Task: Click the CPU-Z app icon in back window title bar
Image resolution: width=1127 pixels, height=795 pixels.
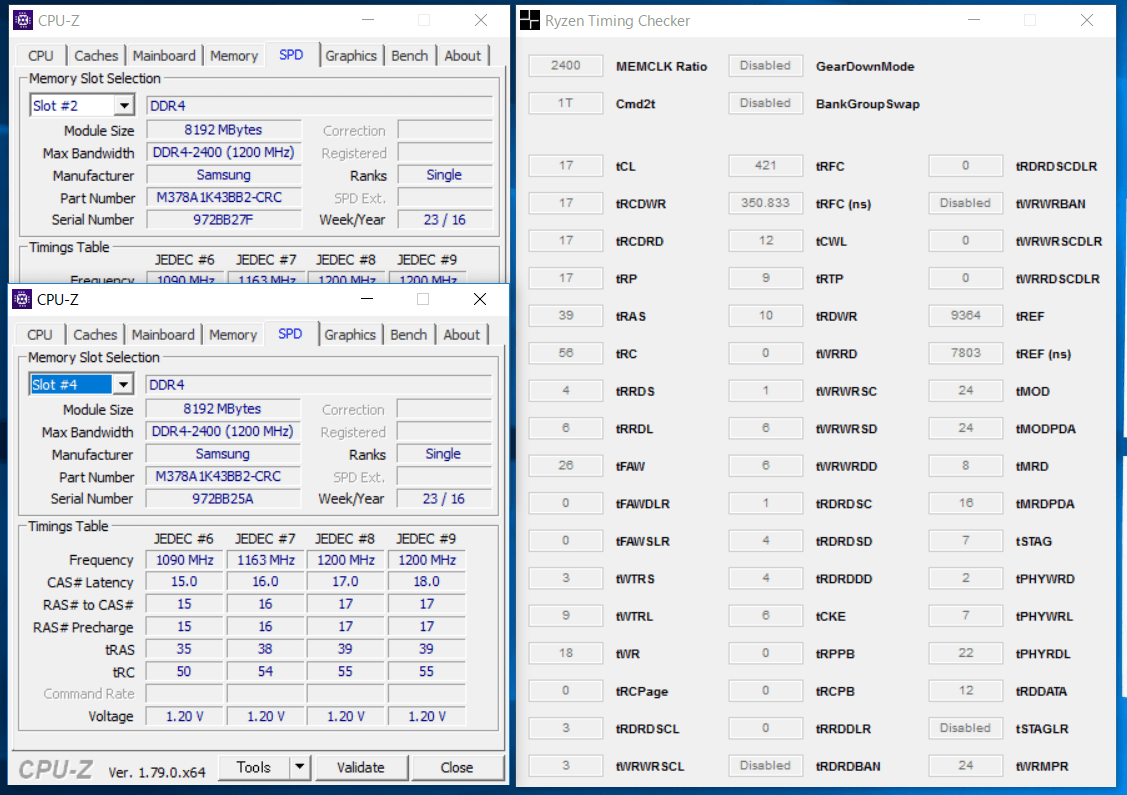Action: 22,20
